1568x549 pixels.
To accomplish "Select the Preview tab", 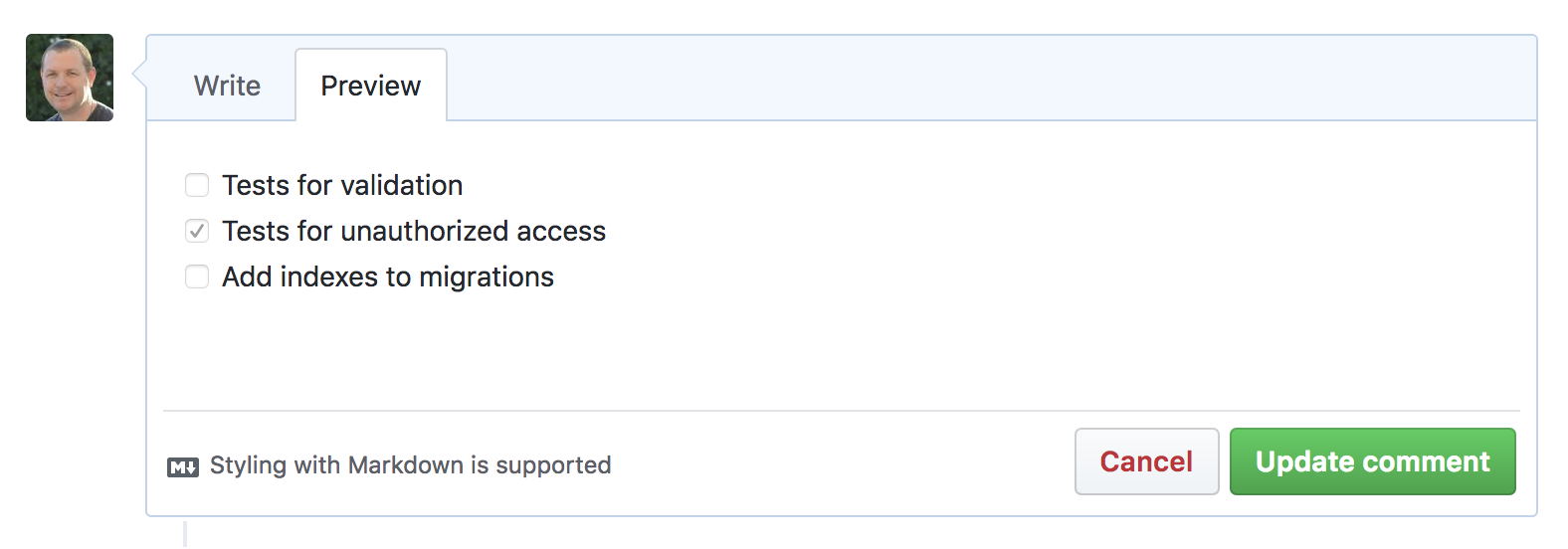I will tap(371, 86).
